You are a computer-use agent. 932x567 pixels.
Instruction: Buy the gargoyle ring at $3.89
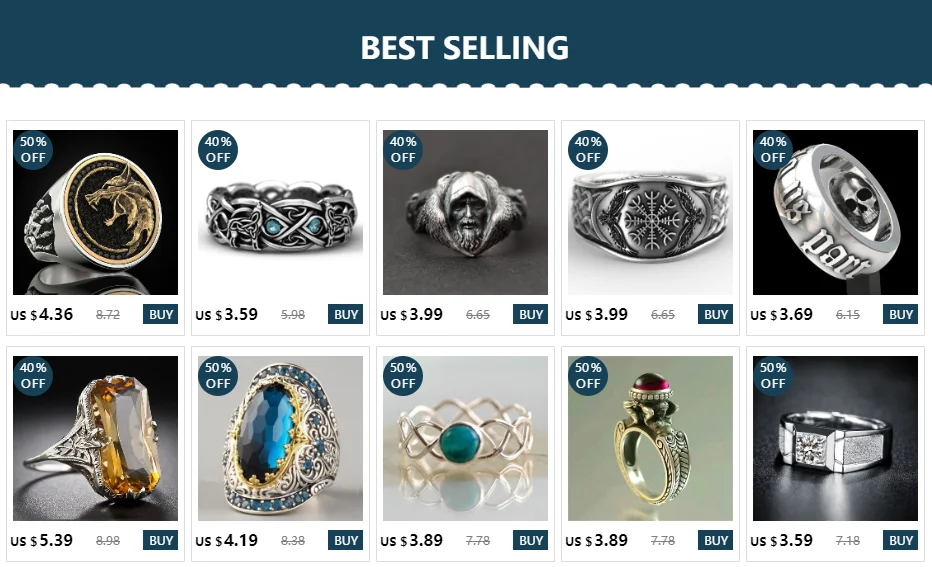(715, 540)
